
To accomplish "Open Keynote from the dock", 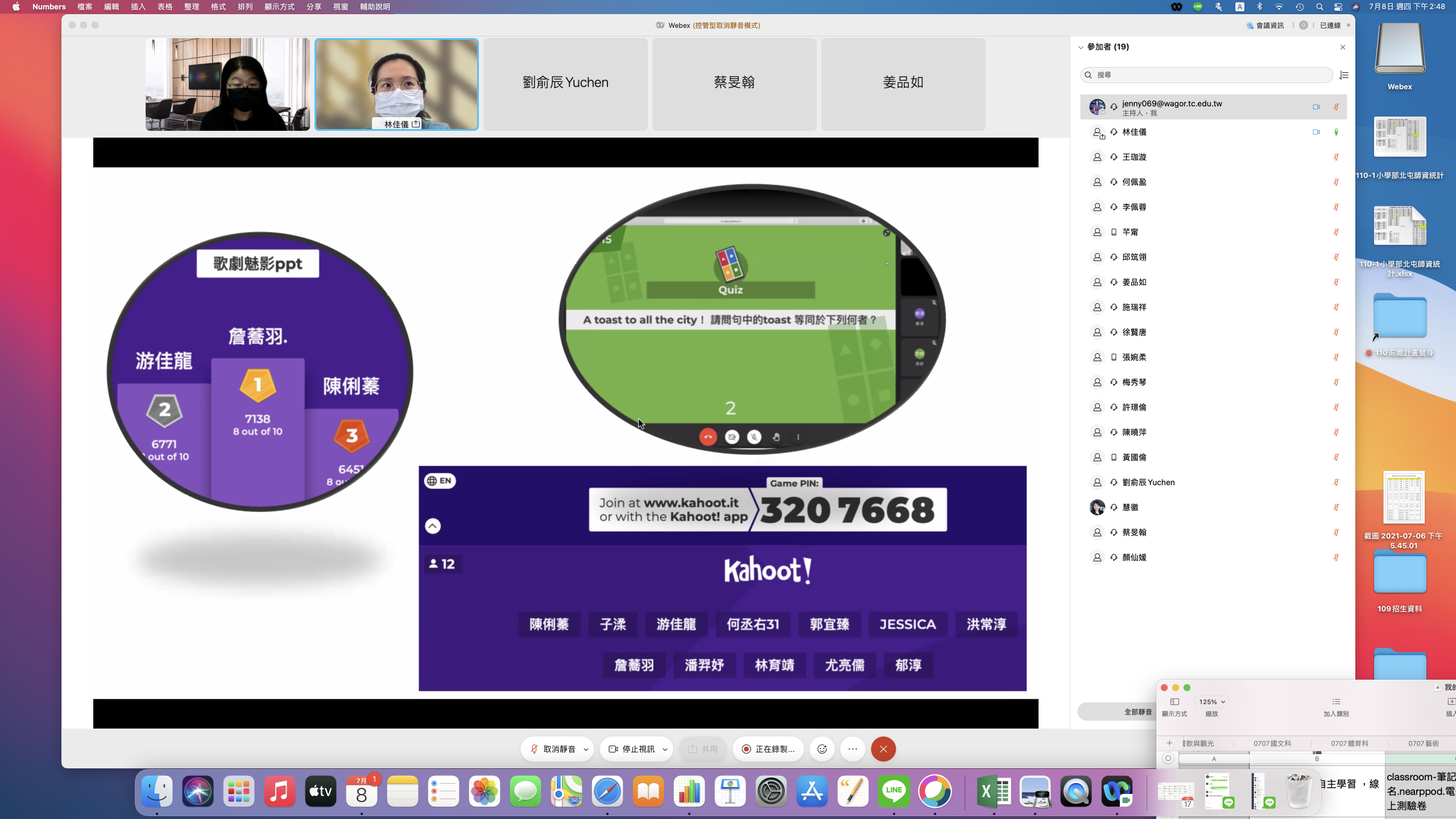I will [x=730, y=791].
